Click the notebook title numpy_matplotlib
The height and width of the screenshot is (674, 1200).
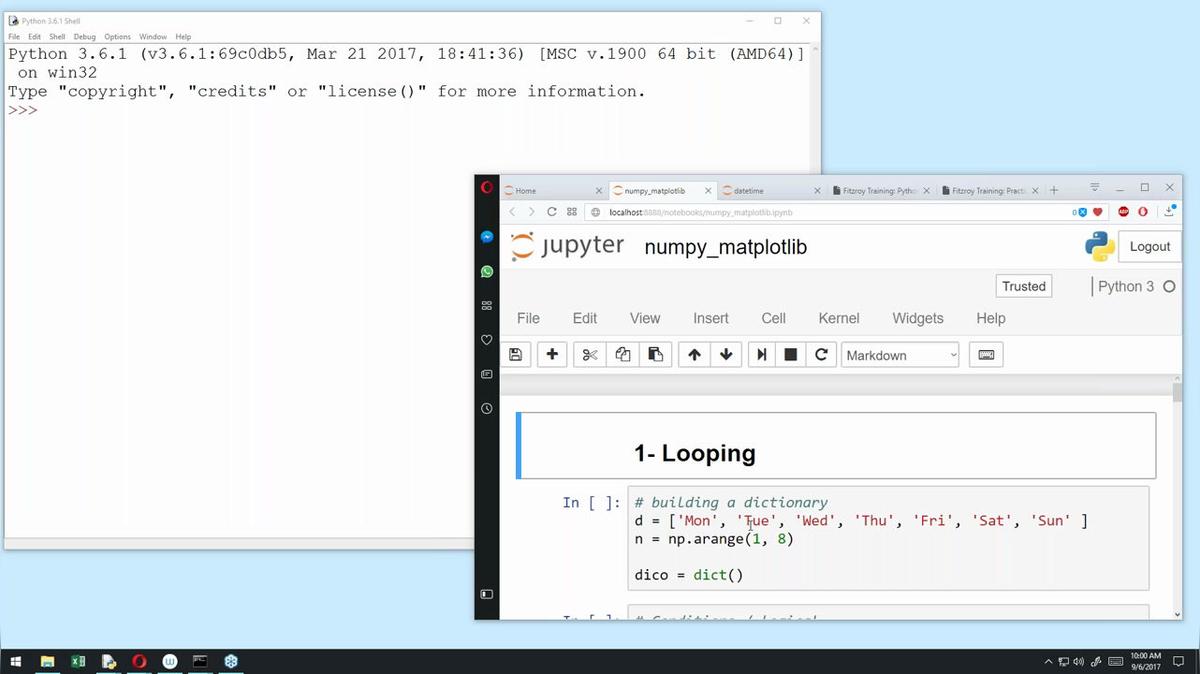pos(726,247)
